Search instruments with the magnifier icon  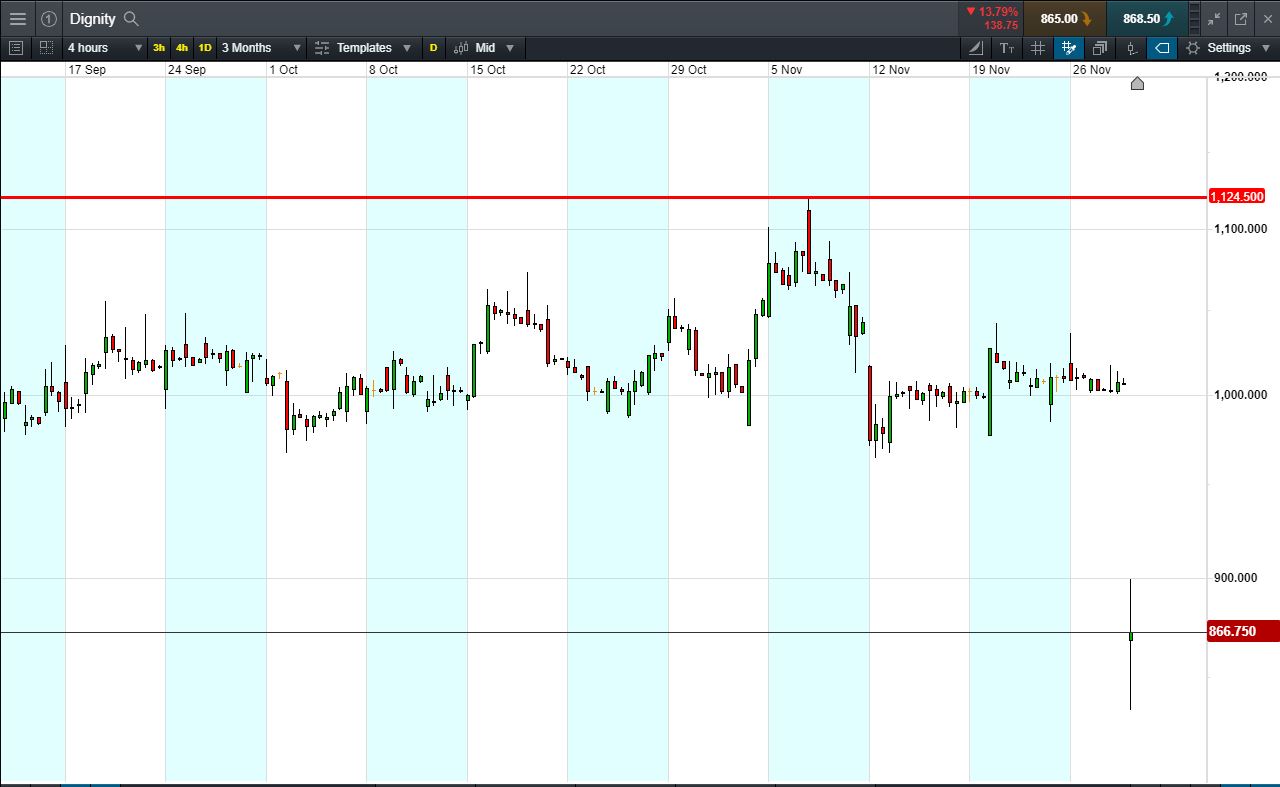pyautogui.click(x=131, y=19)
